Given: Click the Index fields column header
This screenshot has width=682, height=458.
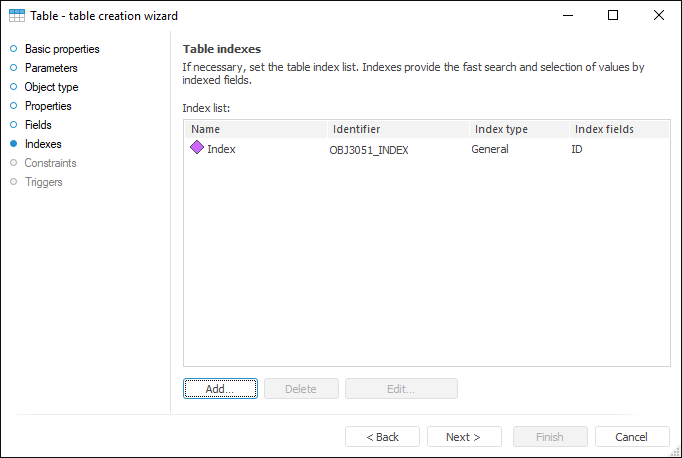Looking at the screenshot, I should (618, 129).
